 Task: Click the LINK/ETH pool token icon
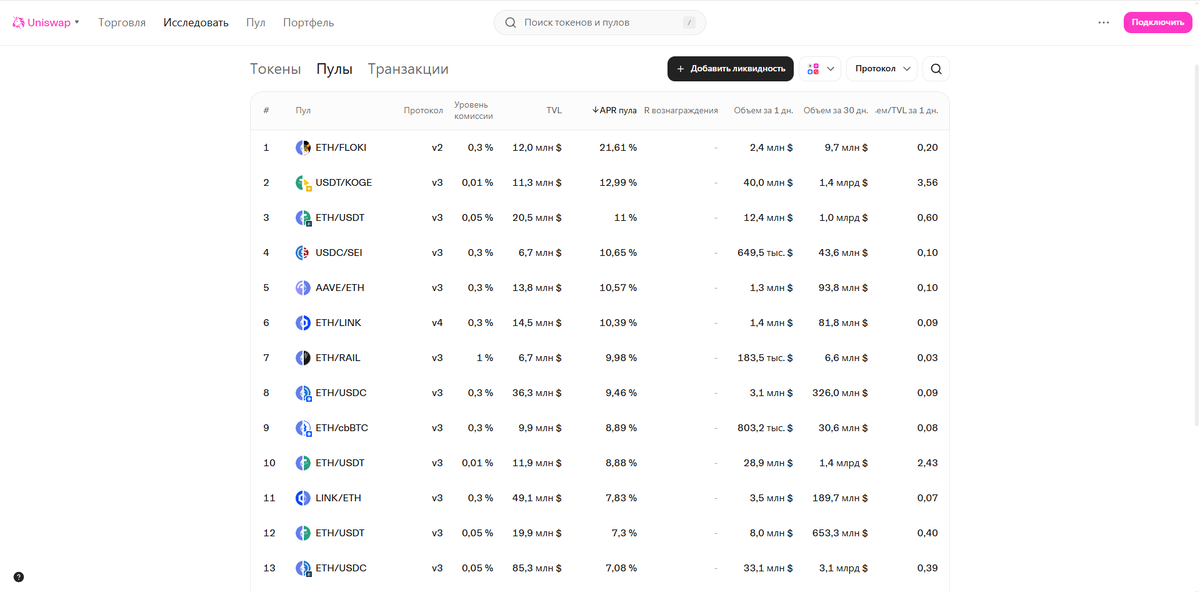coord(303,498)
